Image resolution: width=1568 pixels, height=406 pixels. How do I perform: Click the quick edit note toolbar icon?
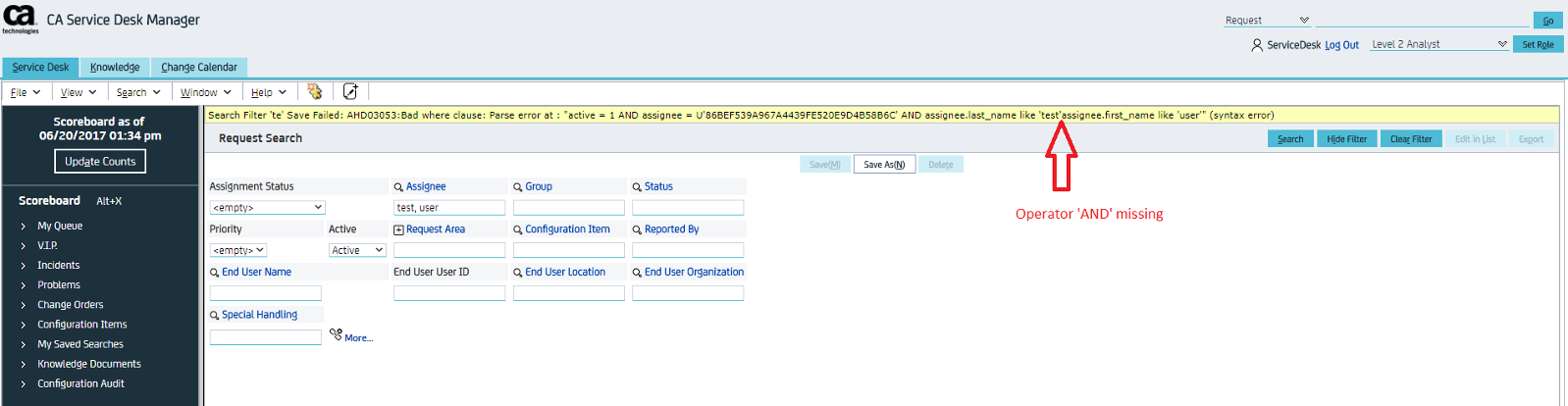[x=350, y=91]
